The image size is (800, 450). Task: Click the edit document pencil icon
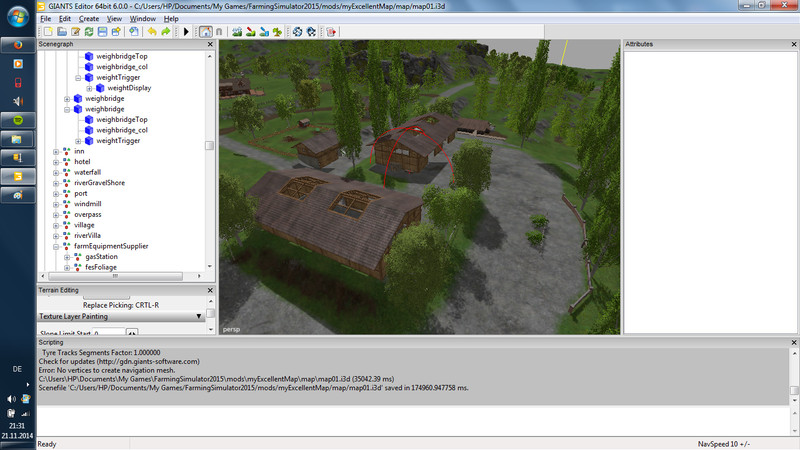point(76,32)
